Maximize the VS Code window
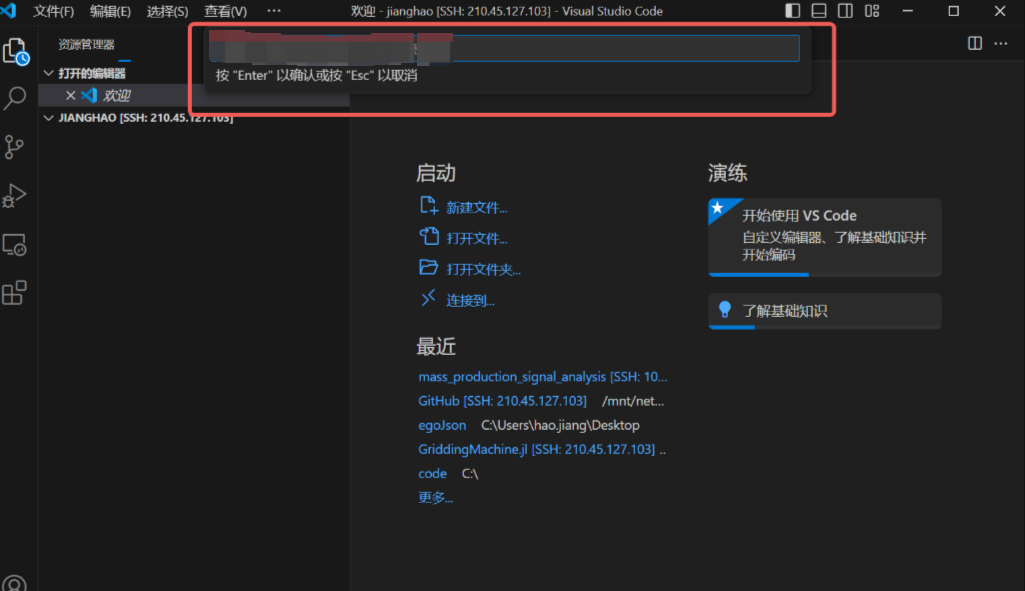 [954, 10]
